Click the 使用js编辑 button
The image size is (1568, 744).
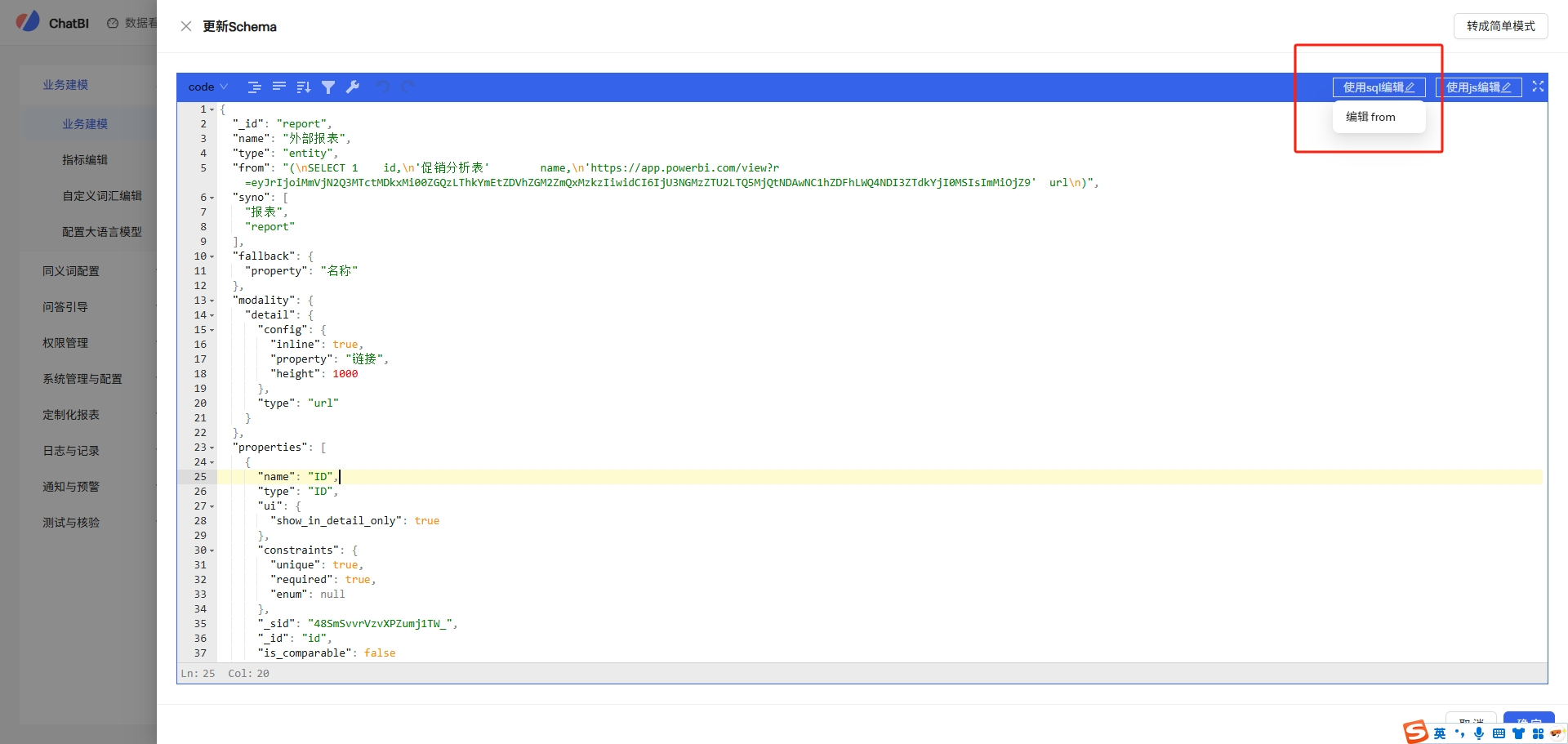pyautogui.click(x=1478, y=87)
